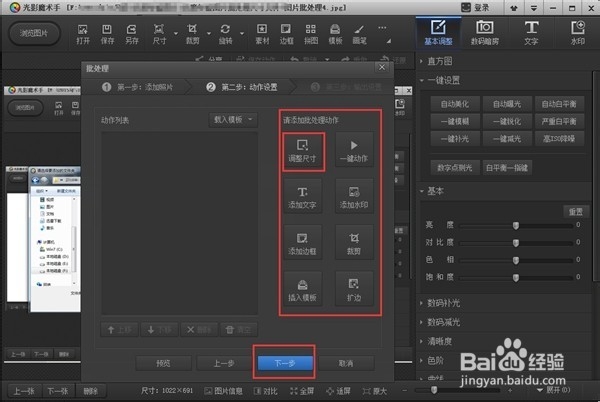This screenshot has height=402, width=600.
Task: Add the 一键动作 batch action
Action: pos(354,151)
